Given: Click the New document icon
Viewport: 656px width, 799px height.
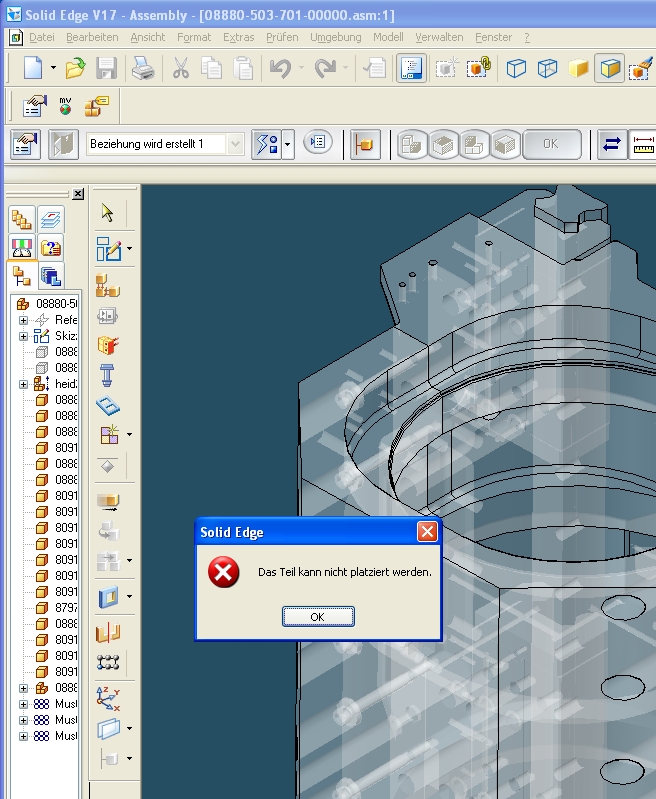Looking at the screenshot, I should [x=33, y=68].
